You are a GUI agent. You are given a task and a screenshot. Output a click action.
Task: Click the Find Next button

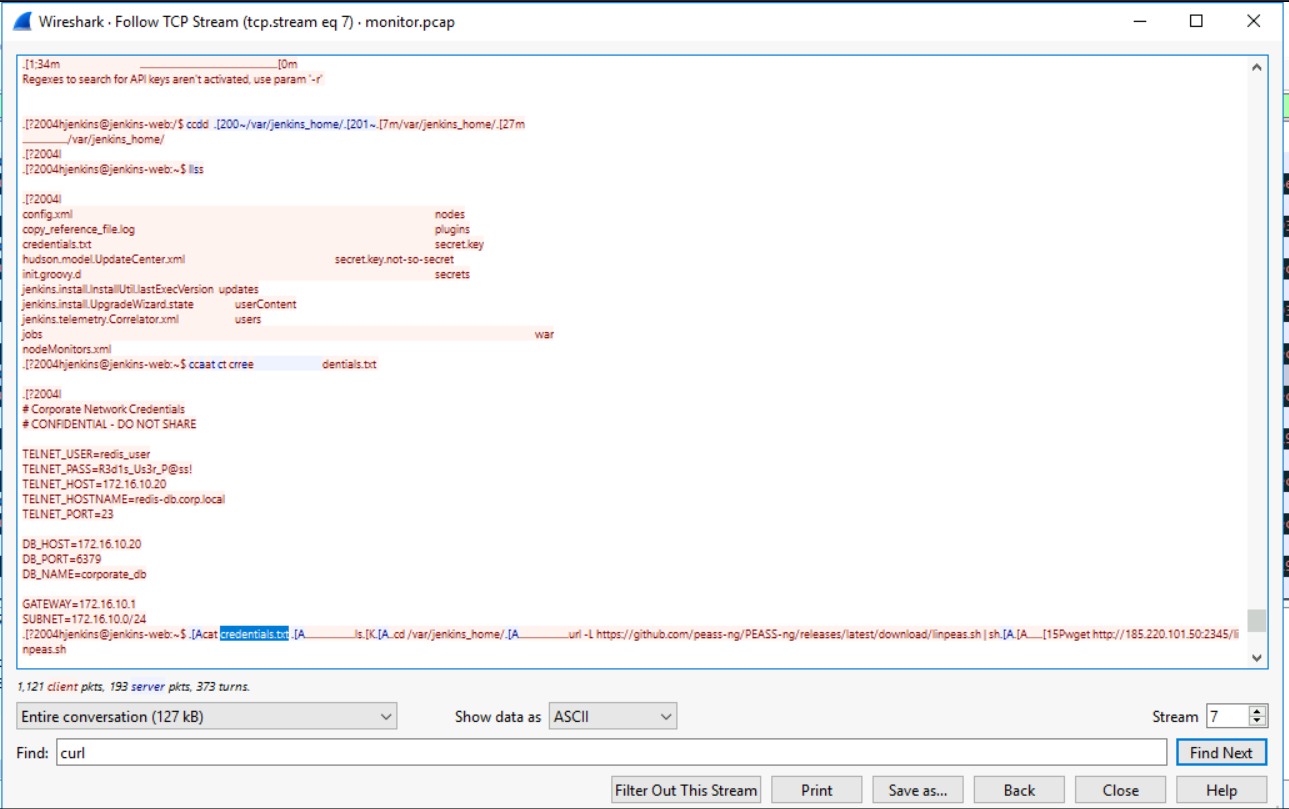coord(1221,753)
